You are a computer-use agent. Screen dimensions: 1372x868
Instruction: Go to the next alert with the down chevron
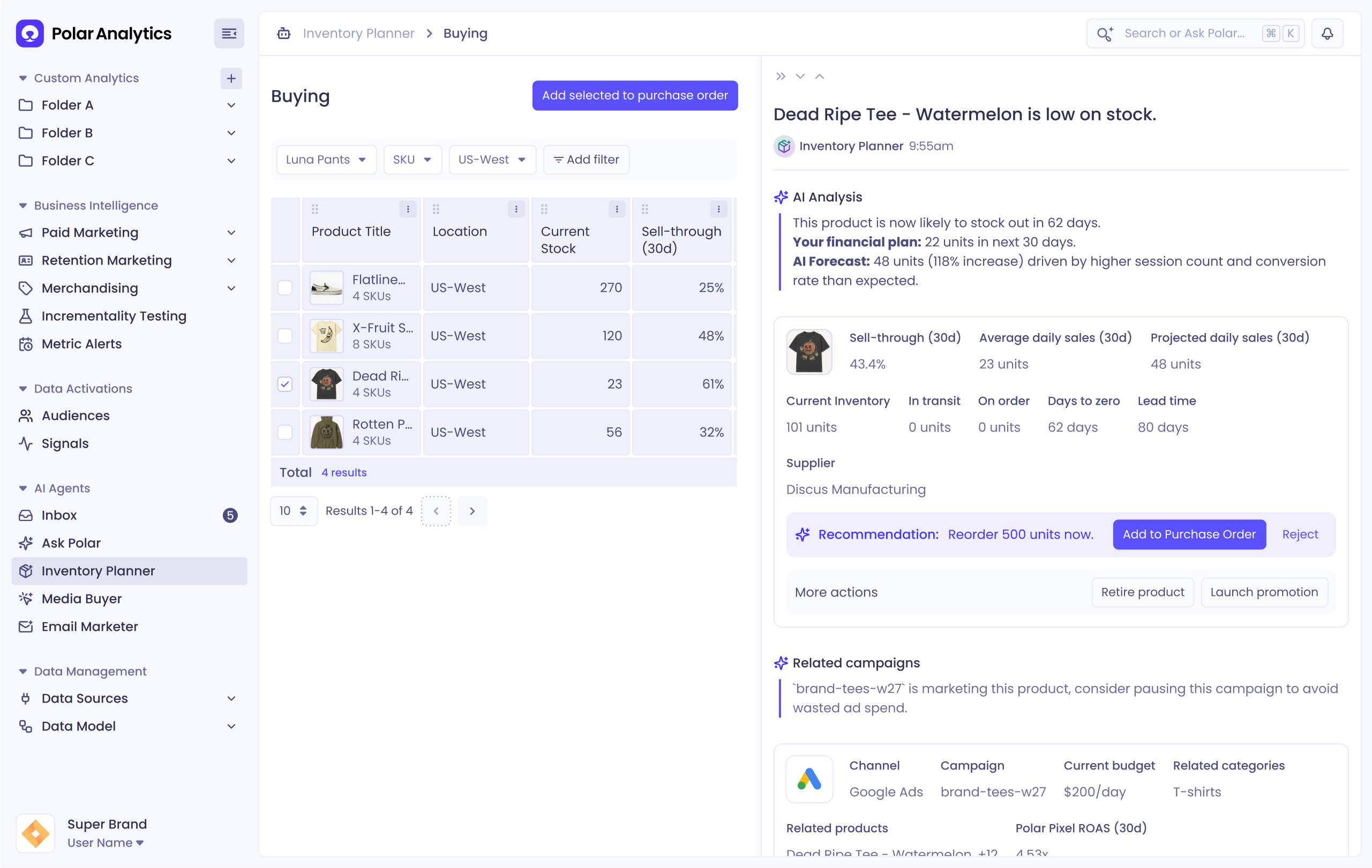tap(800, 77)
